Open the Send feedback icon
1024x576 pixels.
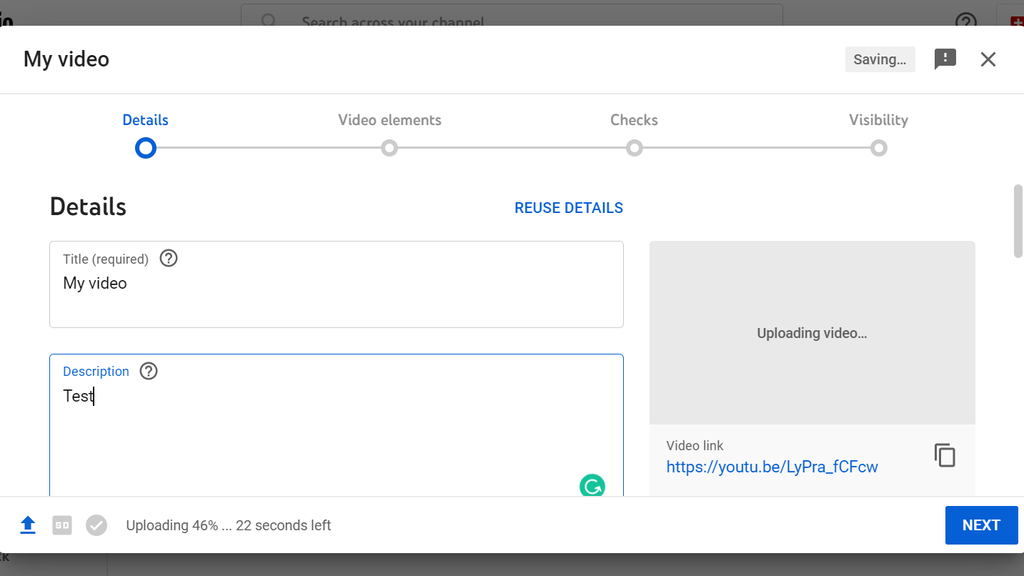945,59
